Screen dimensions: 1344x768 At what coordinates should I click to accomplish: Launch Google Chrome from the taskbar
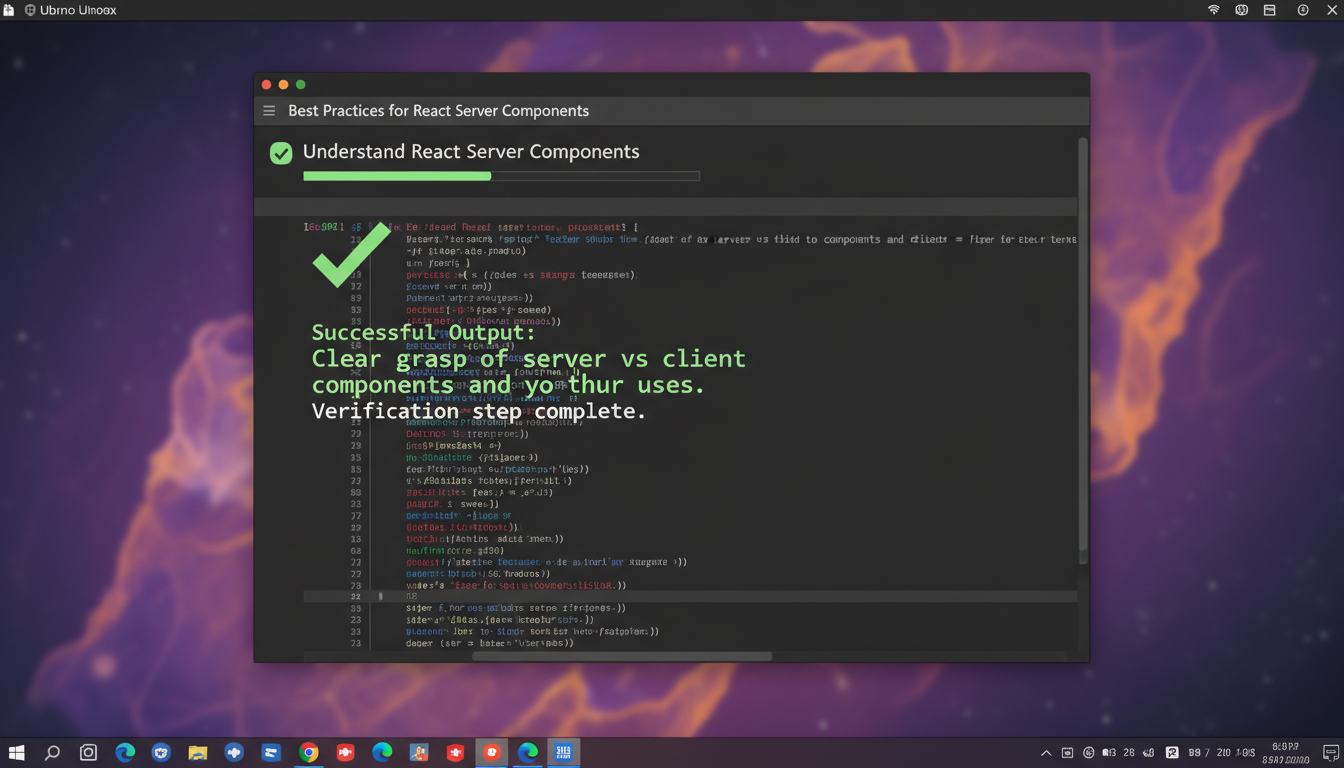point(309,753)
